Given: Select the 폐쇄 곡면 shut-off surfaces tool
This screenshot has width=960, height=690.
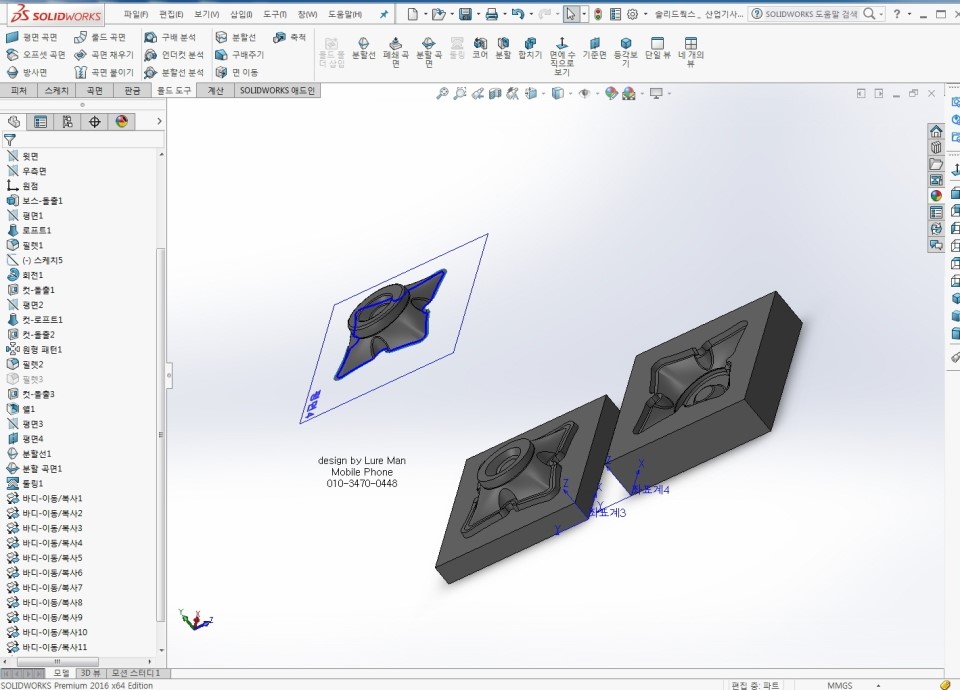Looking at the screenshot, I should [x=396, y=52].
